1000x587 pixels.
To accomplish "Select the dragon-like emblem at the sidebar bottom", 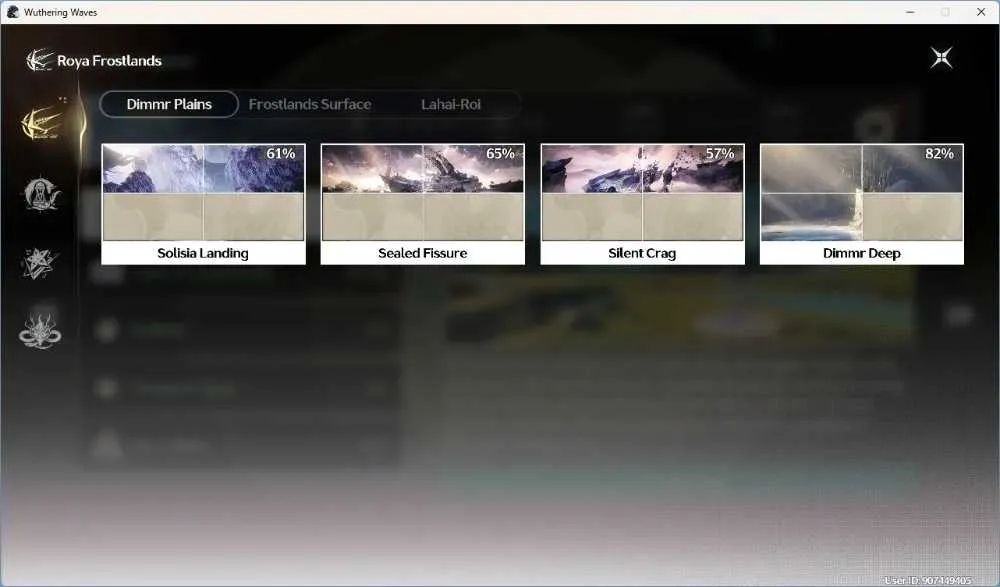I will (x=40, y=331).
